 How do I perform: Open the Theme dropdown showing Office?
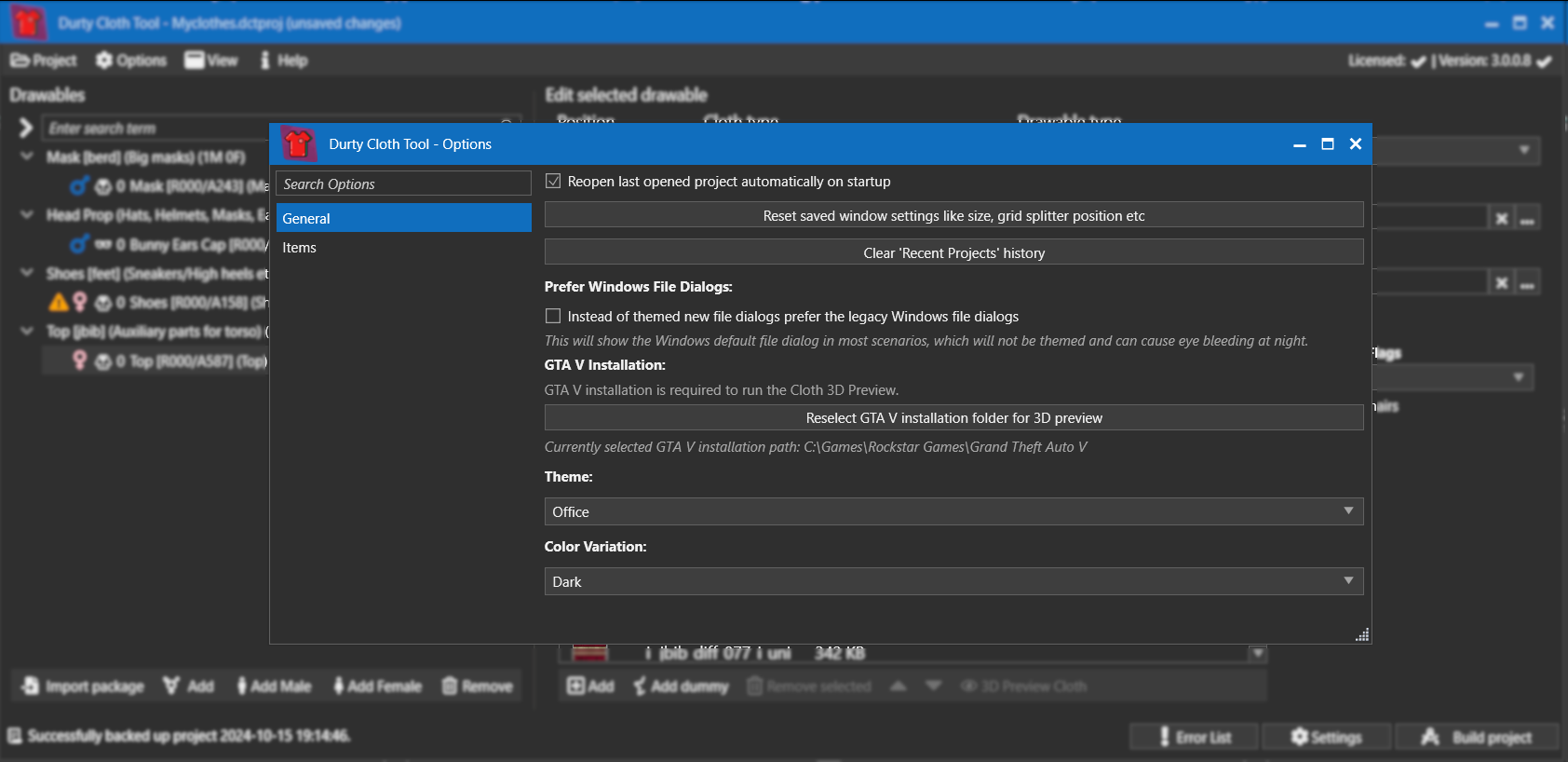(953, 511)
